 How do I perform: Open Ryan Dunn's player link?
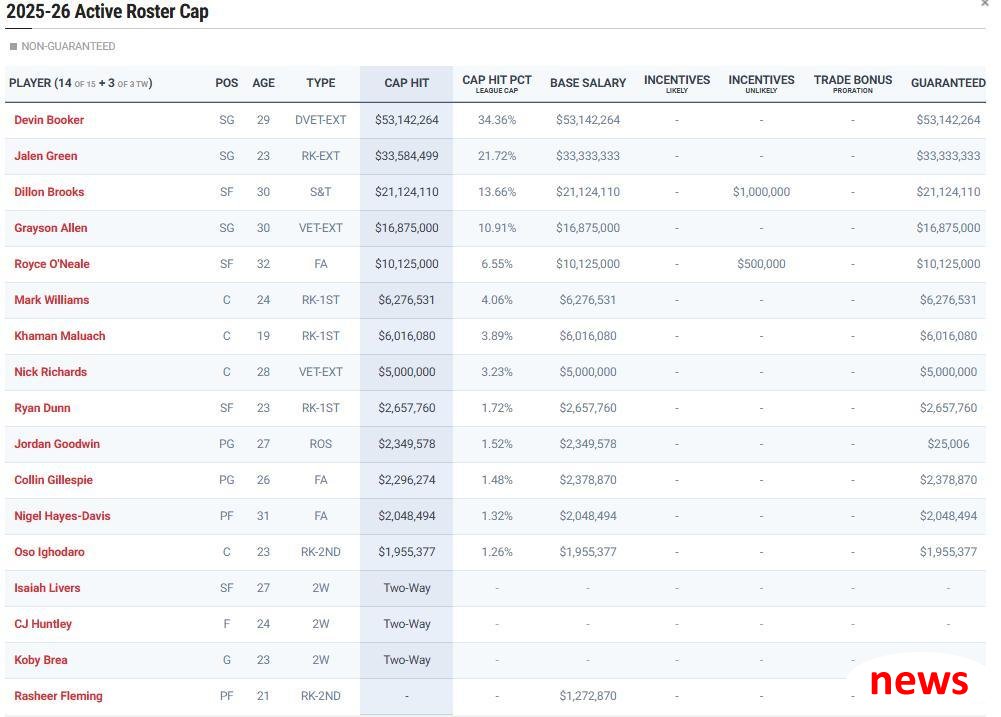(42, 408)
